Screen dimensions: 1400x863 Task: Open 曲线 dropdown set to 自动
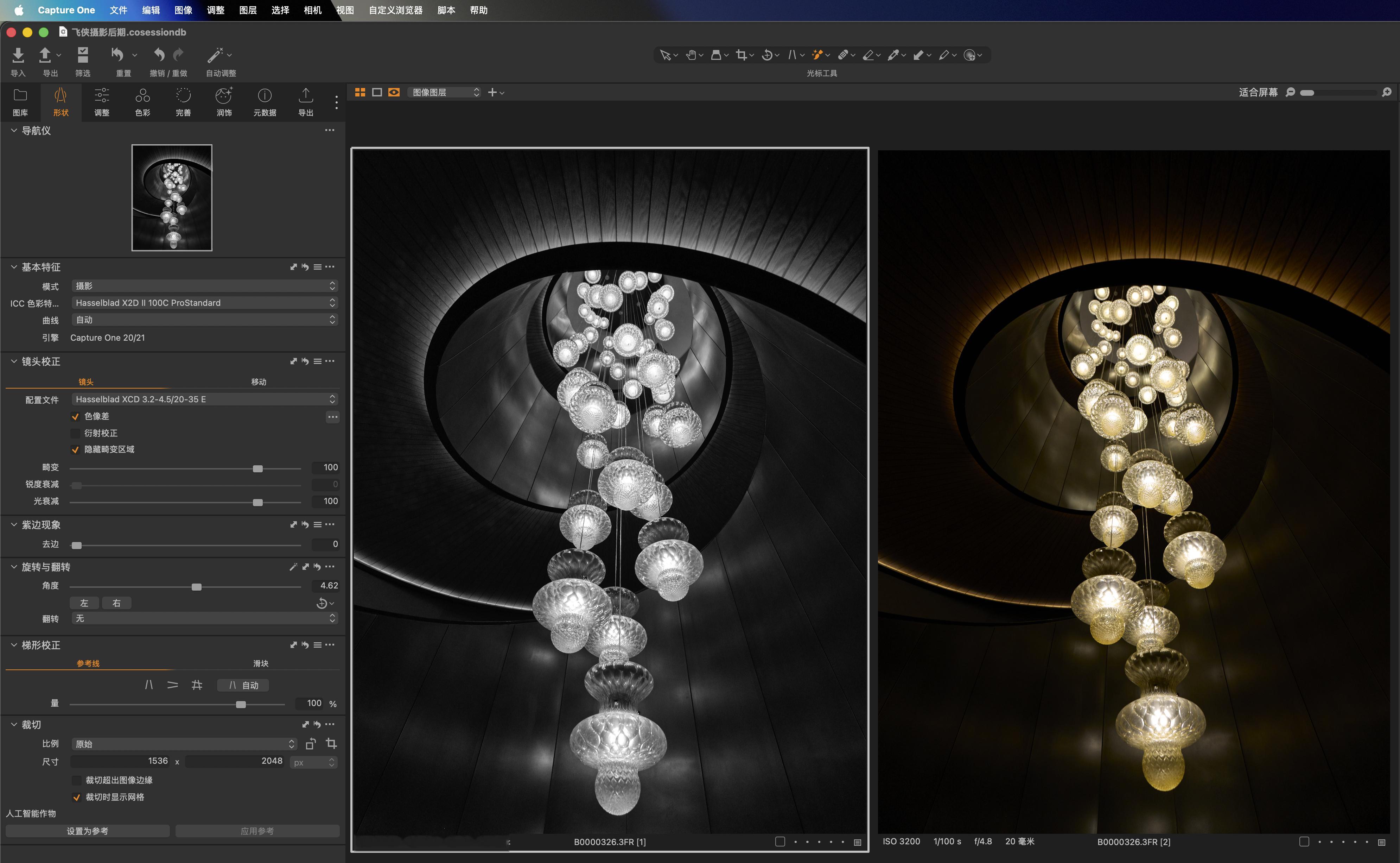205,320
